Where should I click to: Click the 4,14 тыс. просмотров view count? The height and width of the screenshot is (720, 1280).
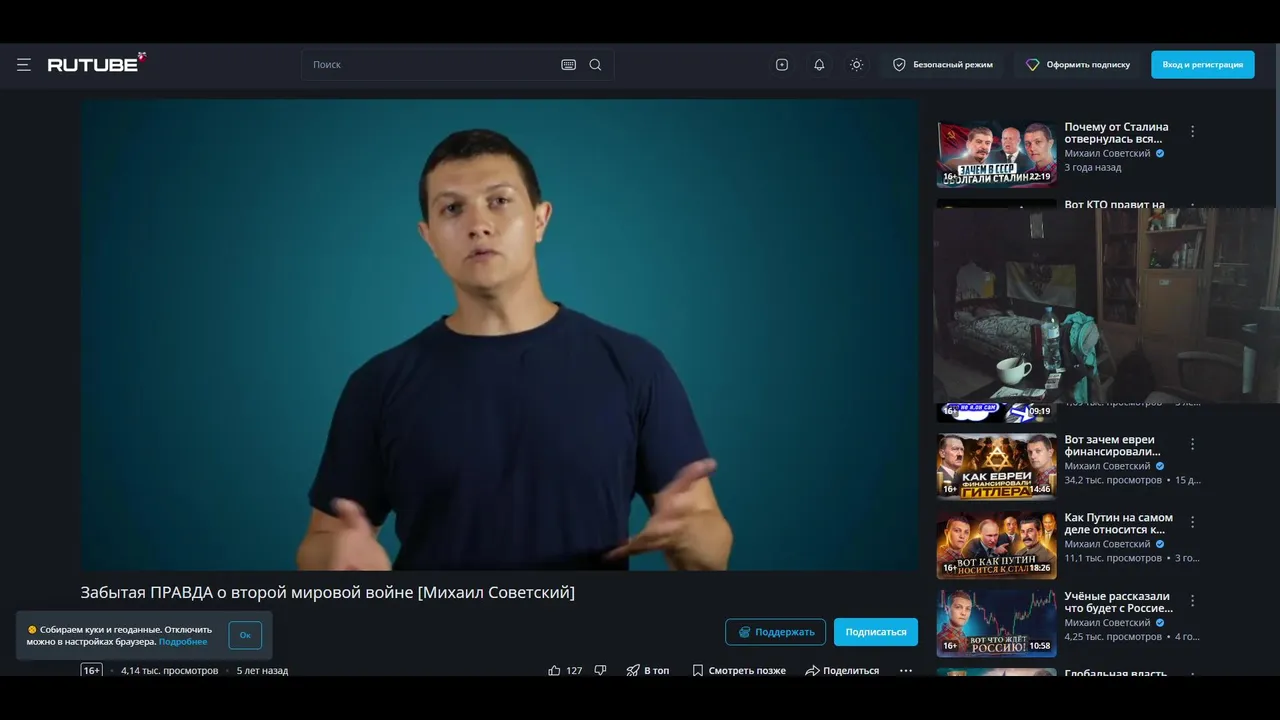[x=169, y=671]
